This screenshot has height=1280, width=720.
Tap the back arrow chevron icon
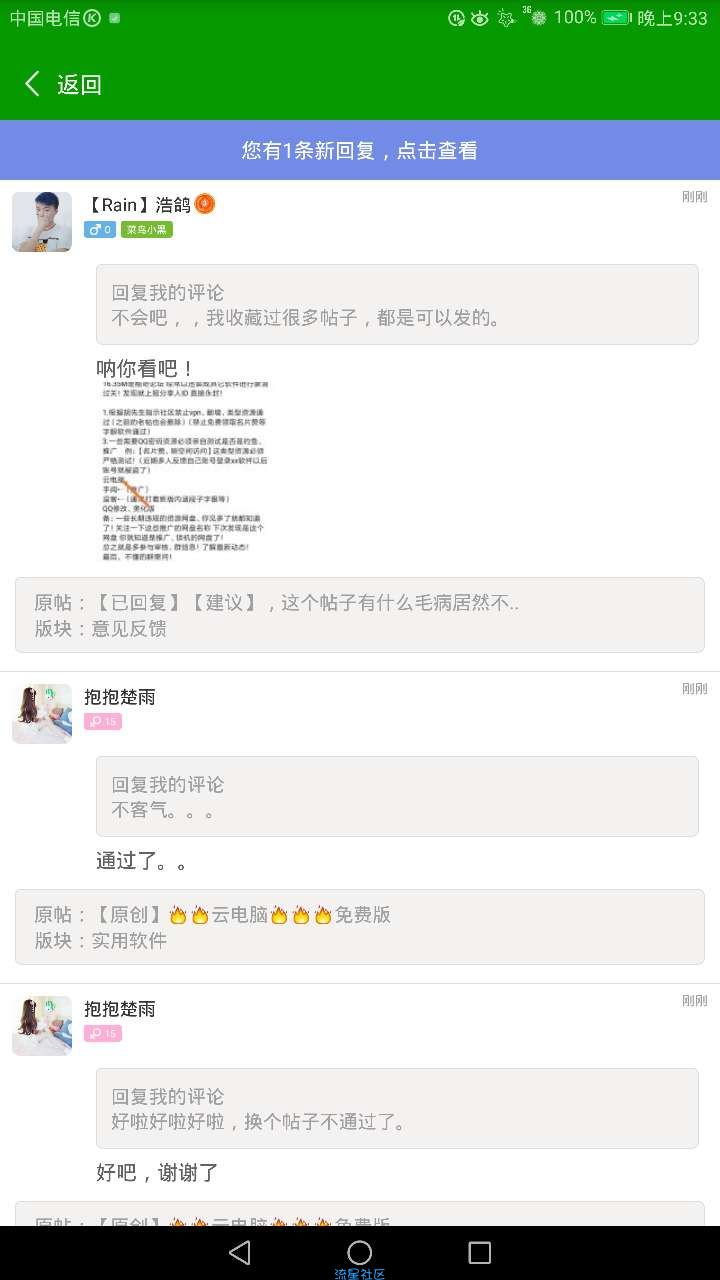click(x=32, y=84)
